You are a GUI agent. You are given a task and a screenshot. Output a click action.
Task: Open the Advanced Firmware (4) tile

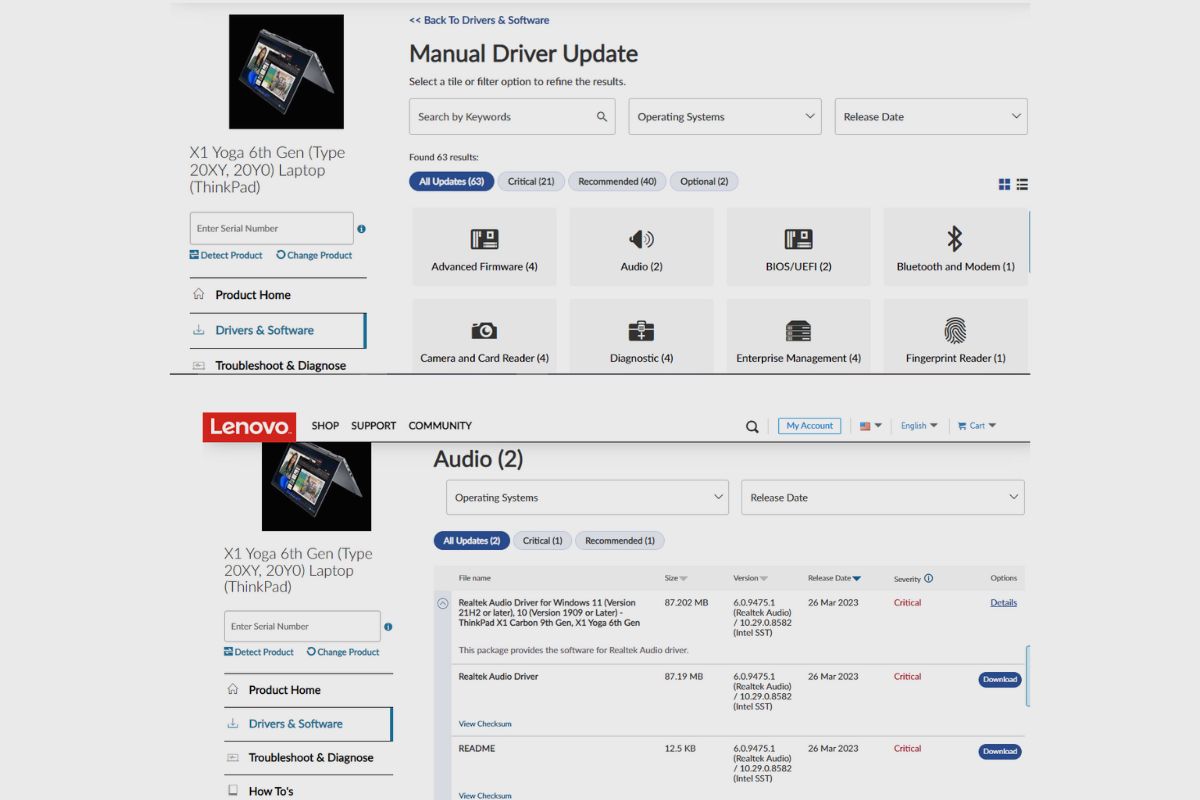coord(484,247)
